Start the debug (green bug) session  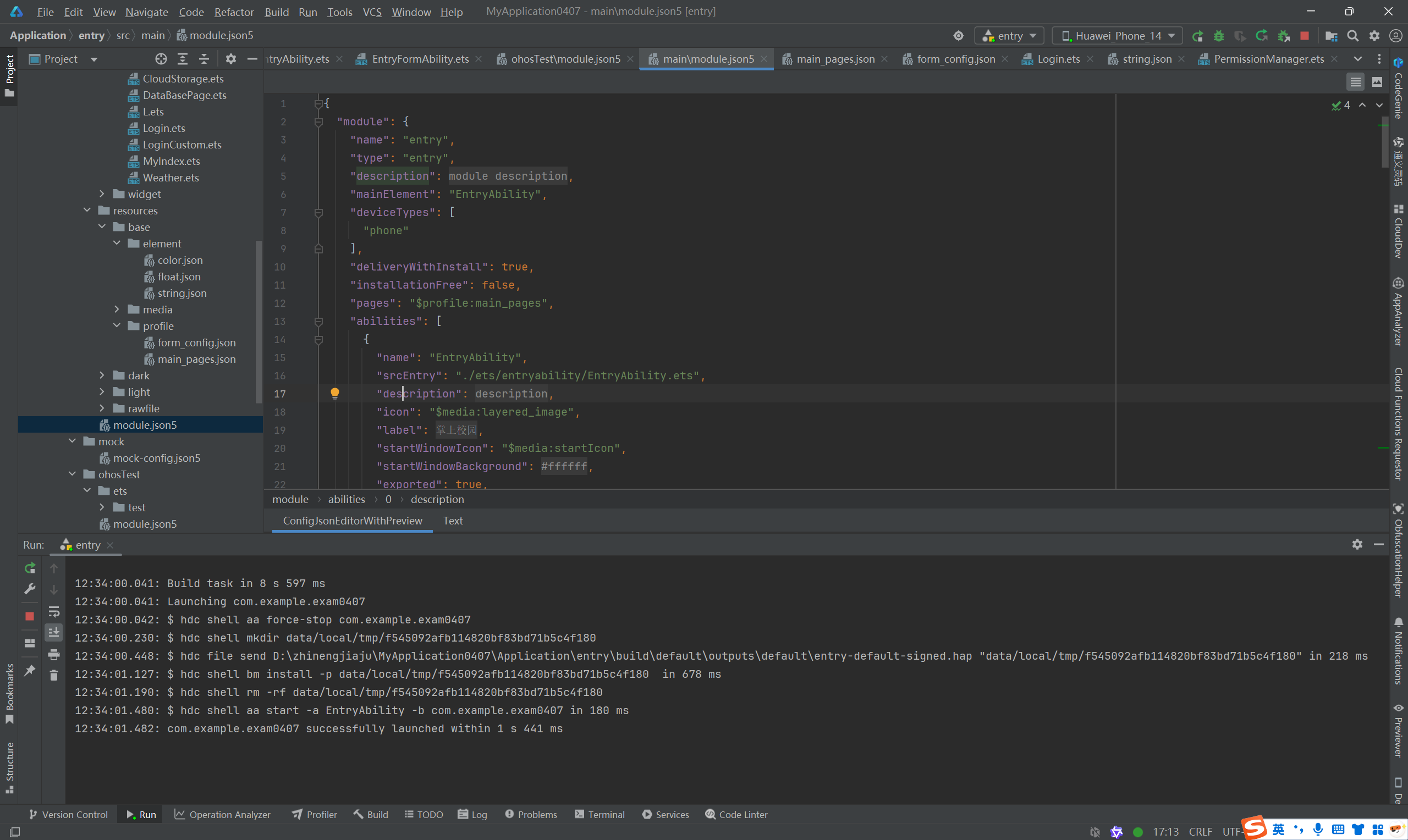click(x=1218, y=36)
